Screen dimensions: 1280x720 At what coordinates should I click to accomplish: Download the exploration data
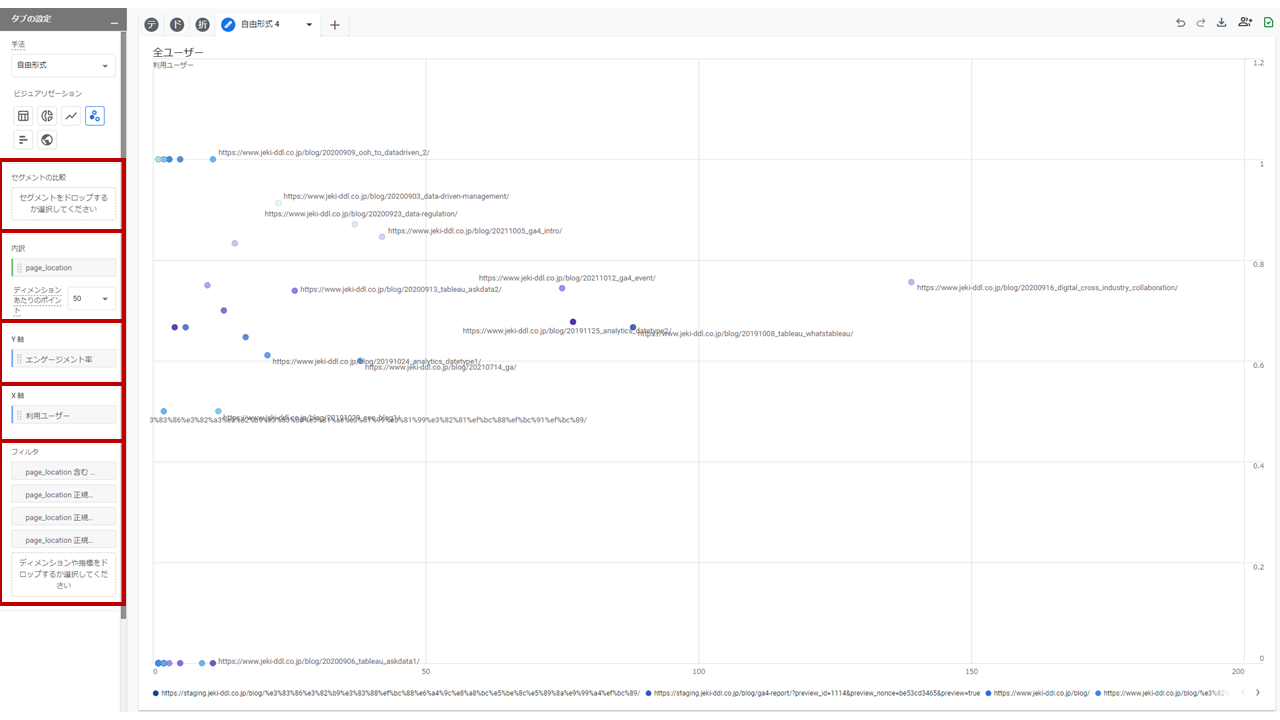(x=1221, y=23)
